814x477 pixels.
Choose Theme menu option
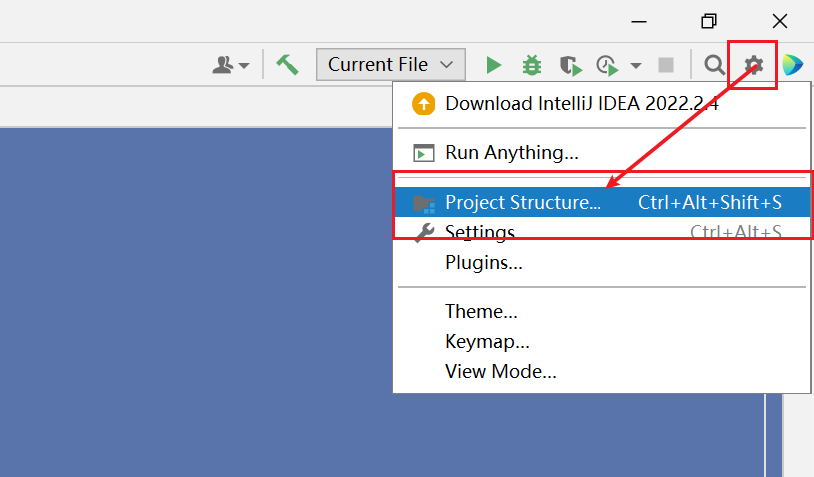(602, 311)
